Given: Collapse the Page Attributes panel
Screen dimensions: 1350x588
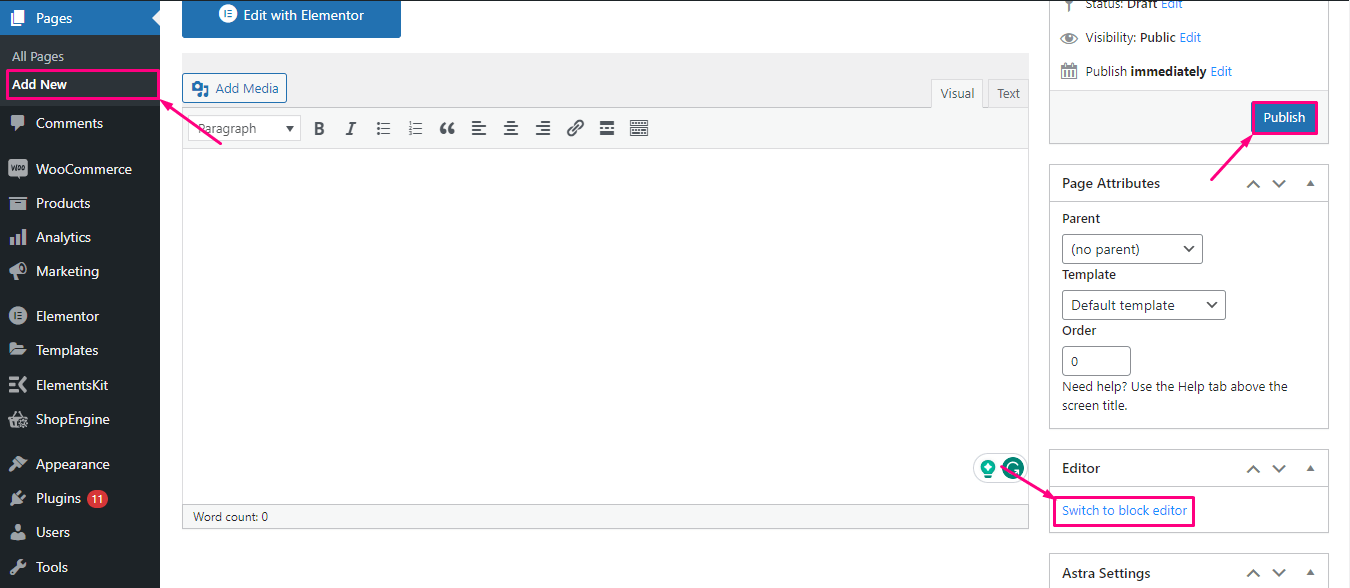Looking at the screenshot, I should (1310, 183).
